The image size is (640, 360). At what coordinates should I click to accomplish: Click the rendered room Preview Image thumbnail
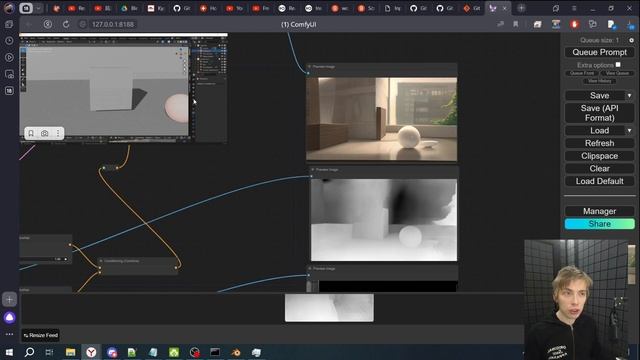[382, 119]
